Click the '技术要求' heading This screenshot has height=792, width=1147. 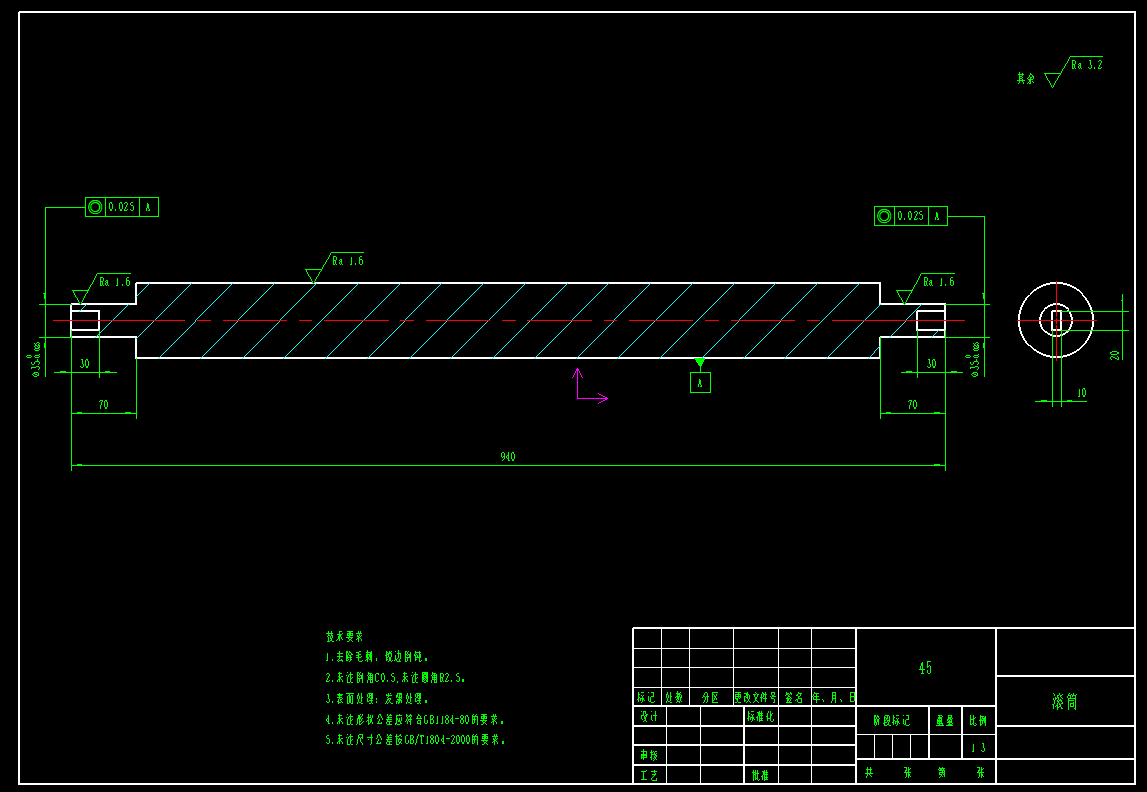[x=345, y=636]
